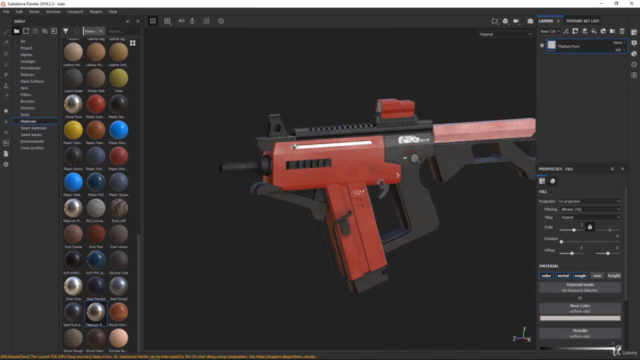Open the fill properties tab icon
Viewport: 640px width, 360px height.
[542, 181]
